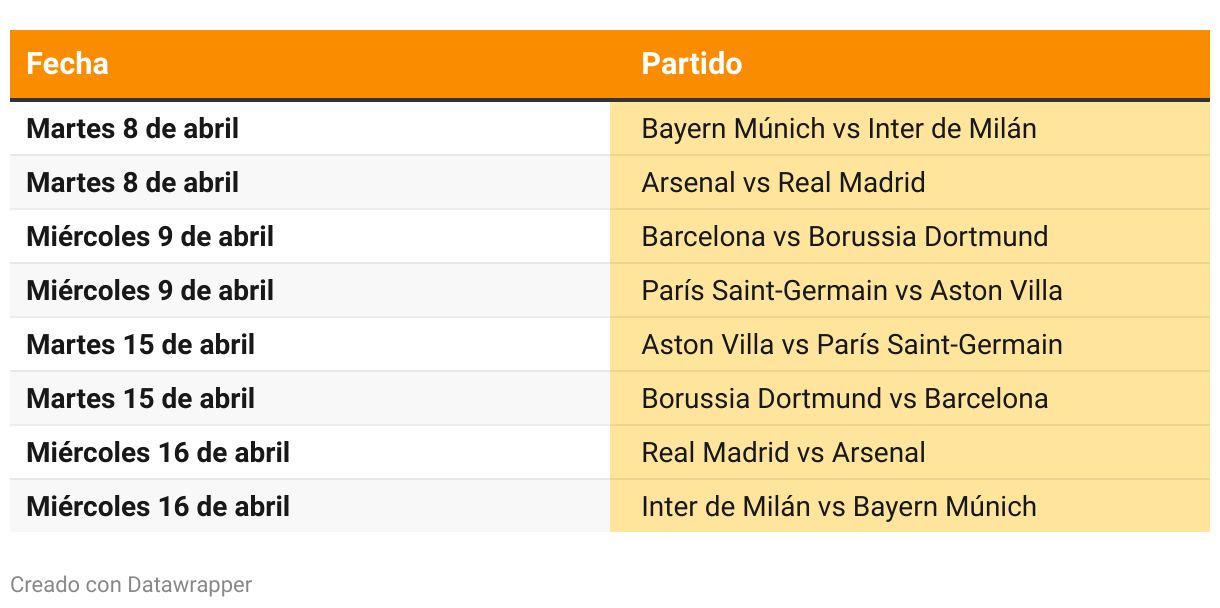Screen dimensions: 1220x608
Task: Click the first Martes 15 de abril date
Action: pyautogui.click(x=141, y=345)
